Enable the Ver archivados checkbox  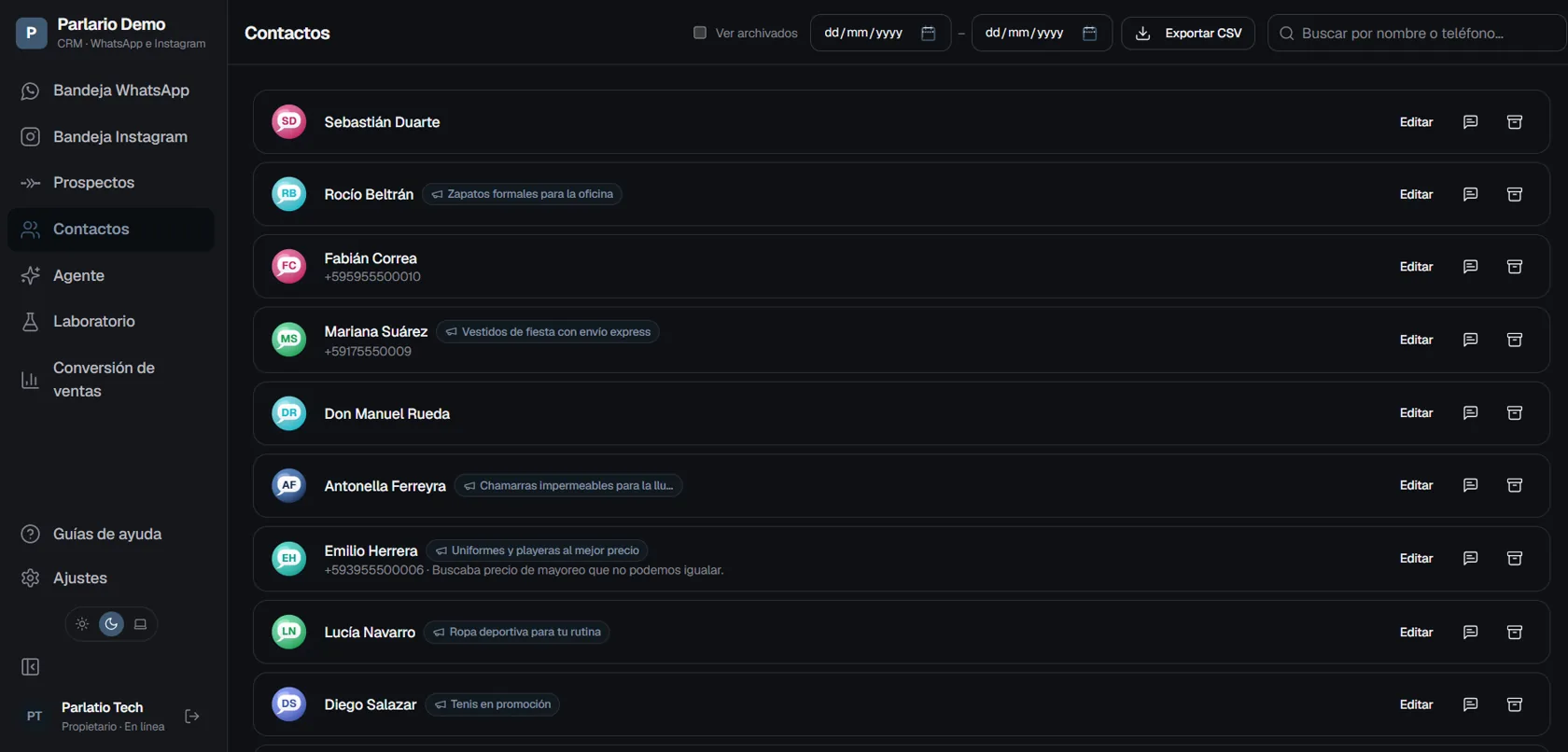(x=700, y=33)
